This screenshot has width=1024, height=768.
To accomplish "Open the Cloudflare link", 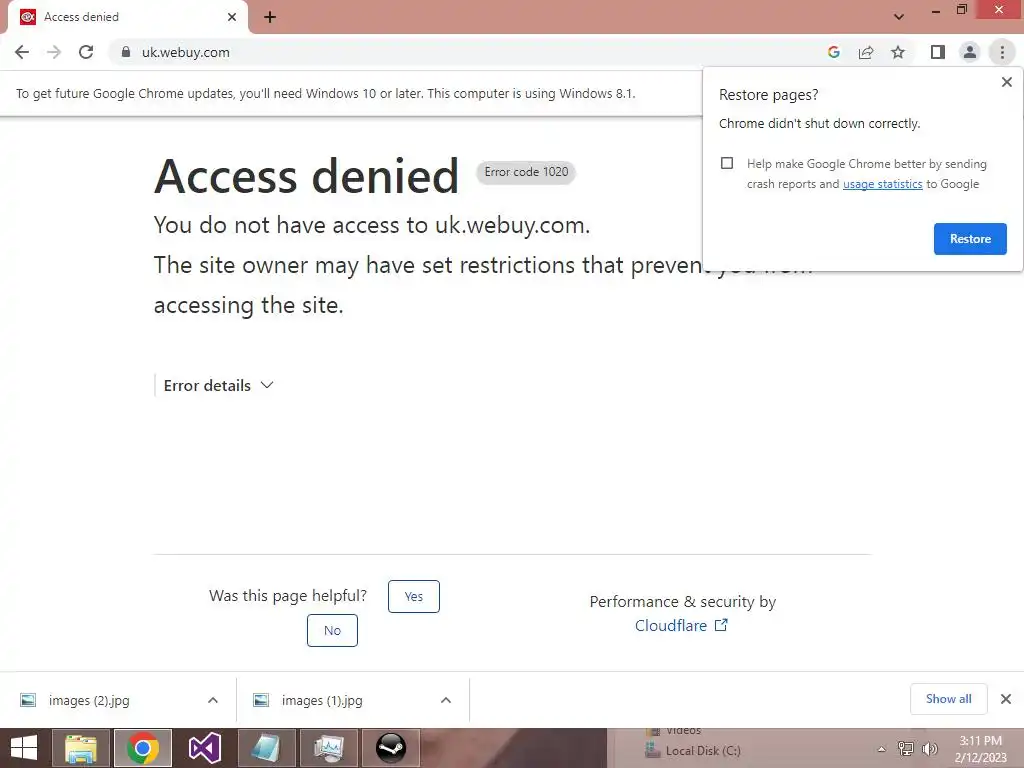I will [x=681, y=626].
